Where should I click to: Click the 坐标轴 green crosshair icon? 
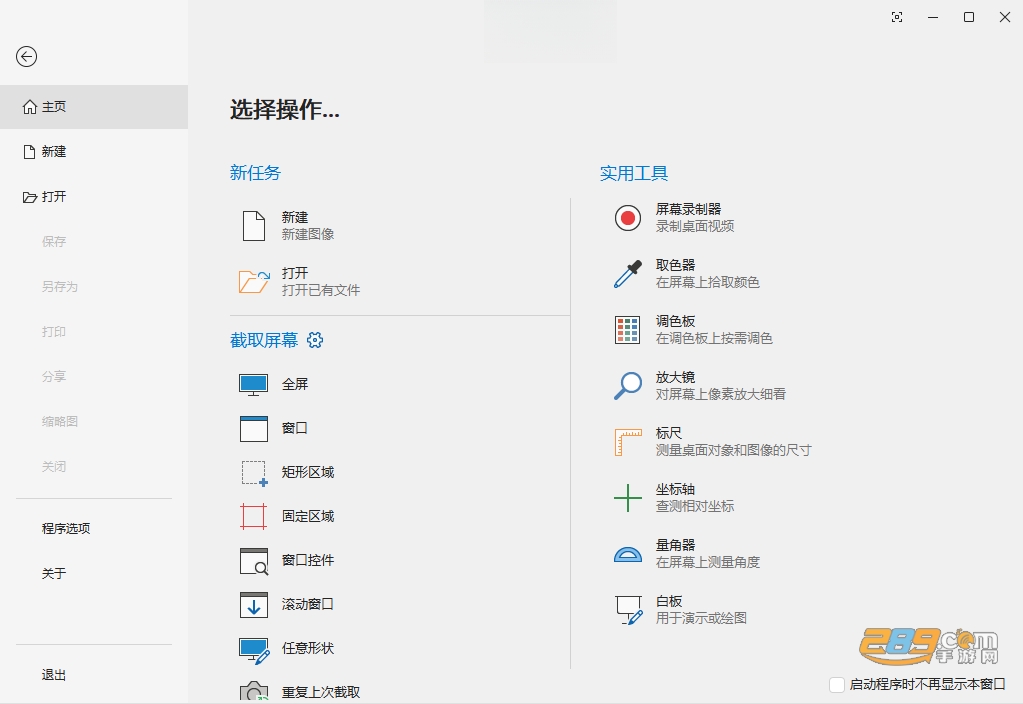[628, 498]
